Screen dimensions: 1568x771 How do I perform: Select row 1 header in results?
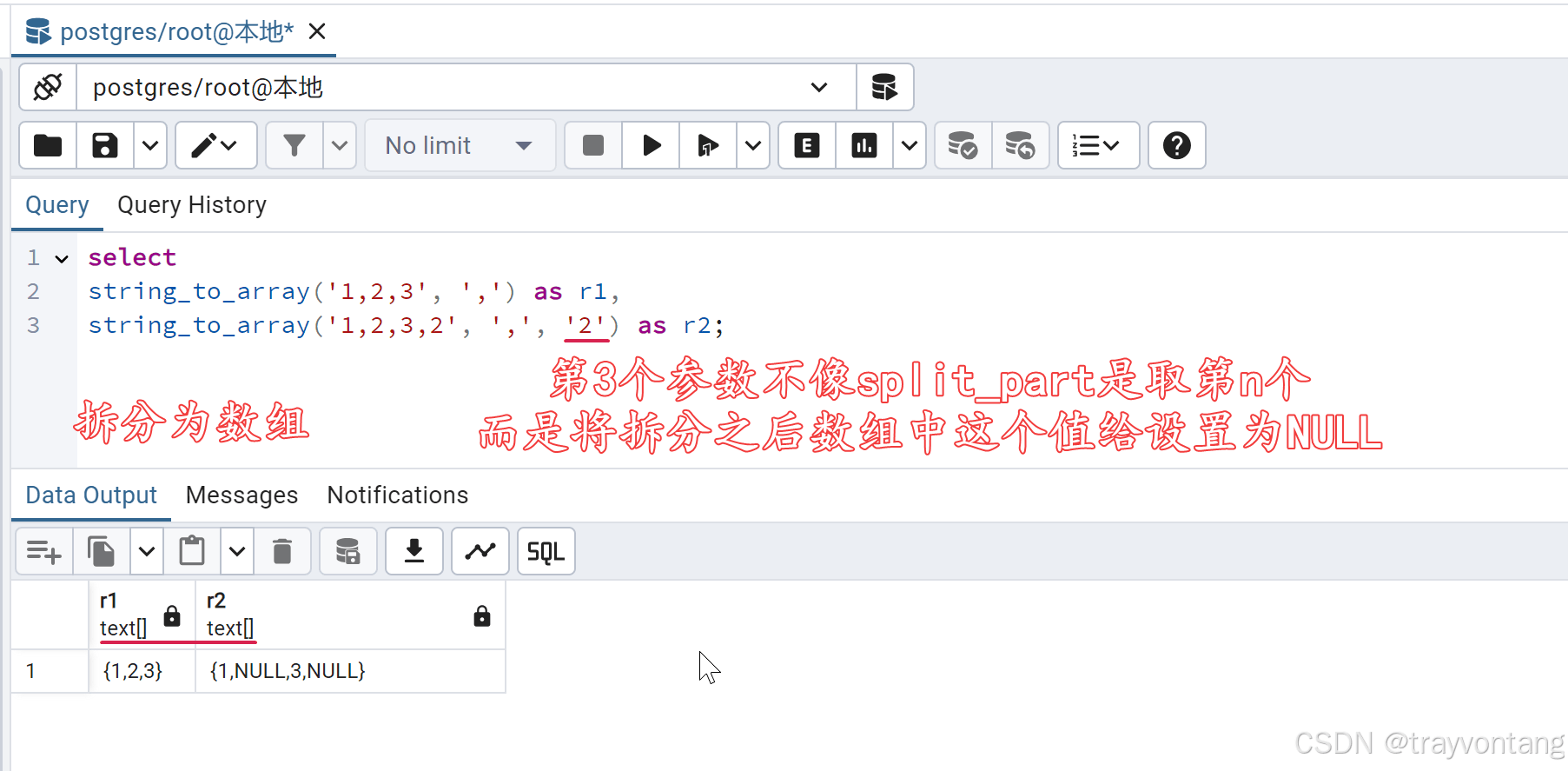click(x=50, y=671)
